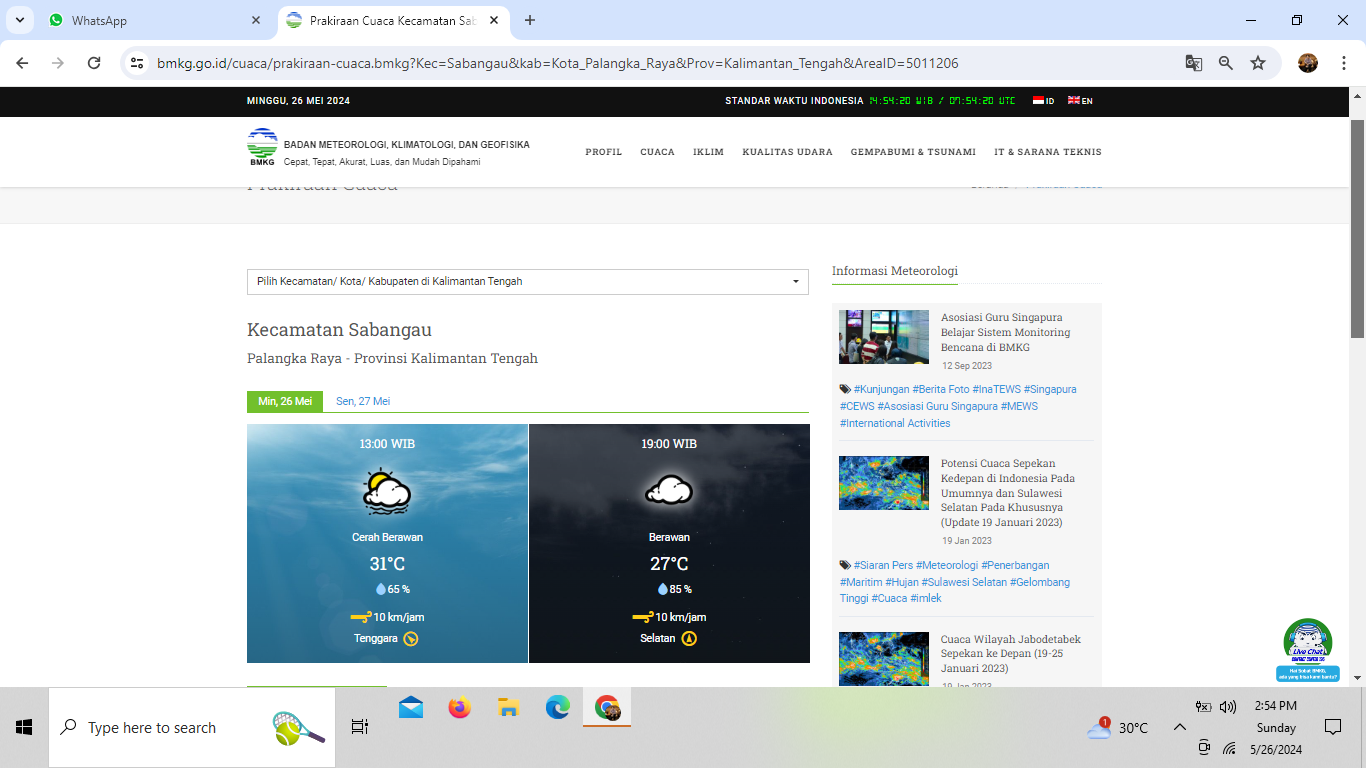Click the Kecamatan Sabangau heading
This screenshot has width=1366, height=768.
(x=339, y=330)
